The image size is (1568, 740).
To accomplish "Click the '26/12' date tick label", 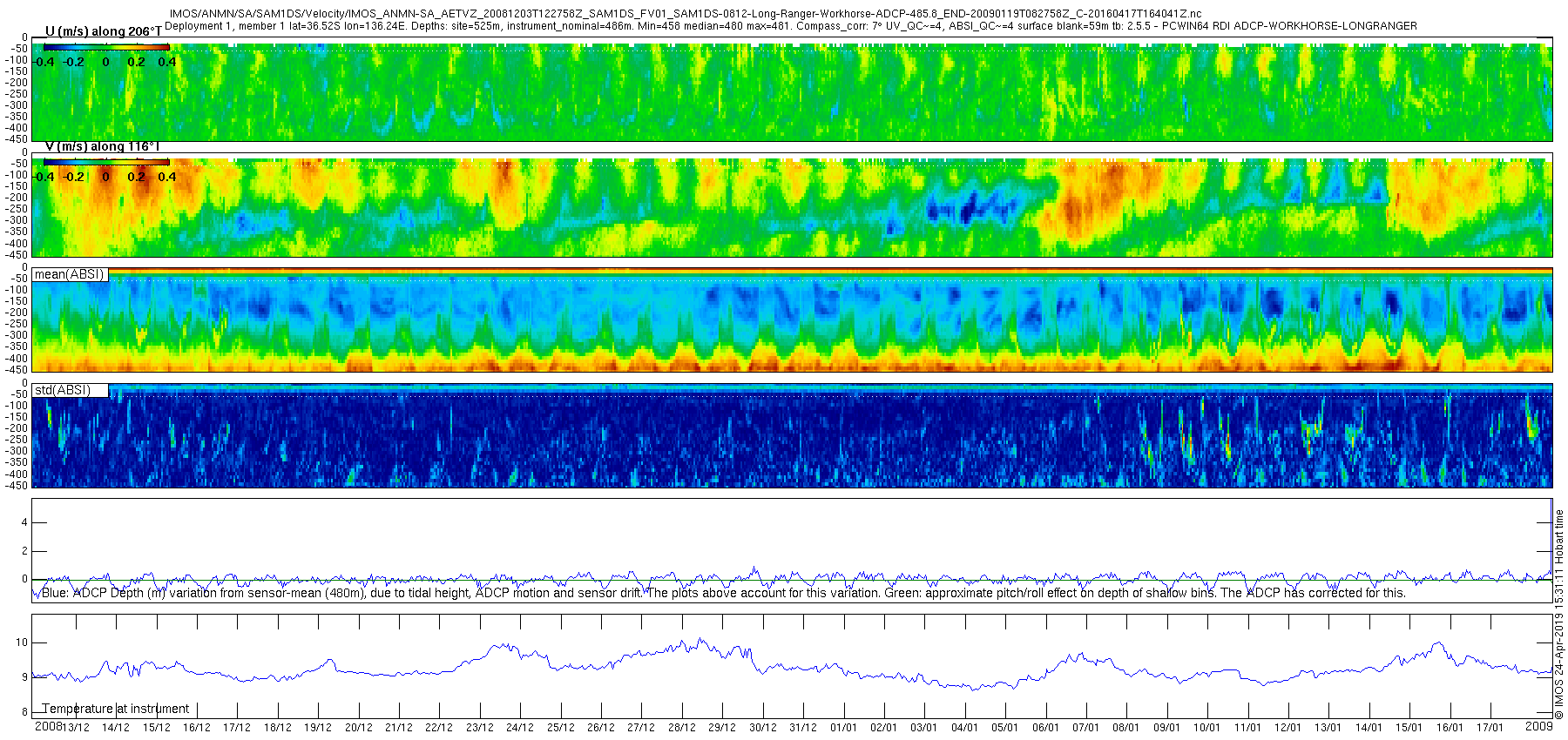I will tap(601, 728).
